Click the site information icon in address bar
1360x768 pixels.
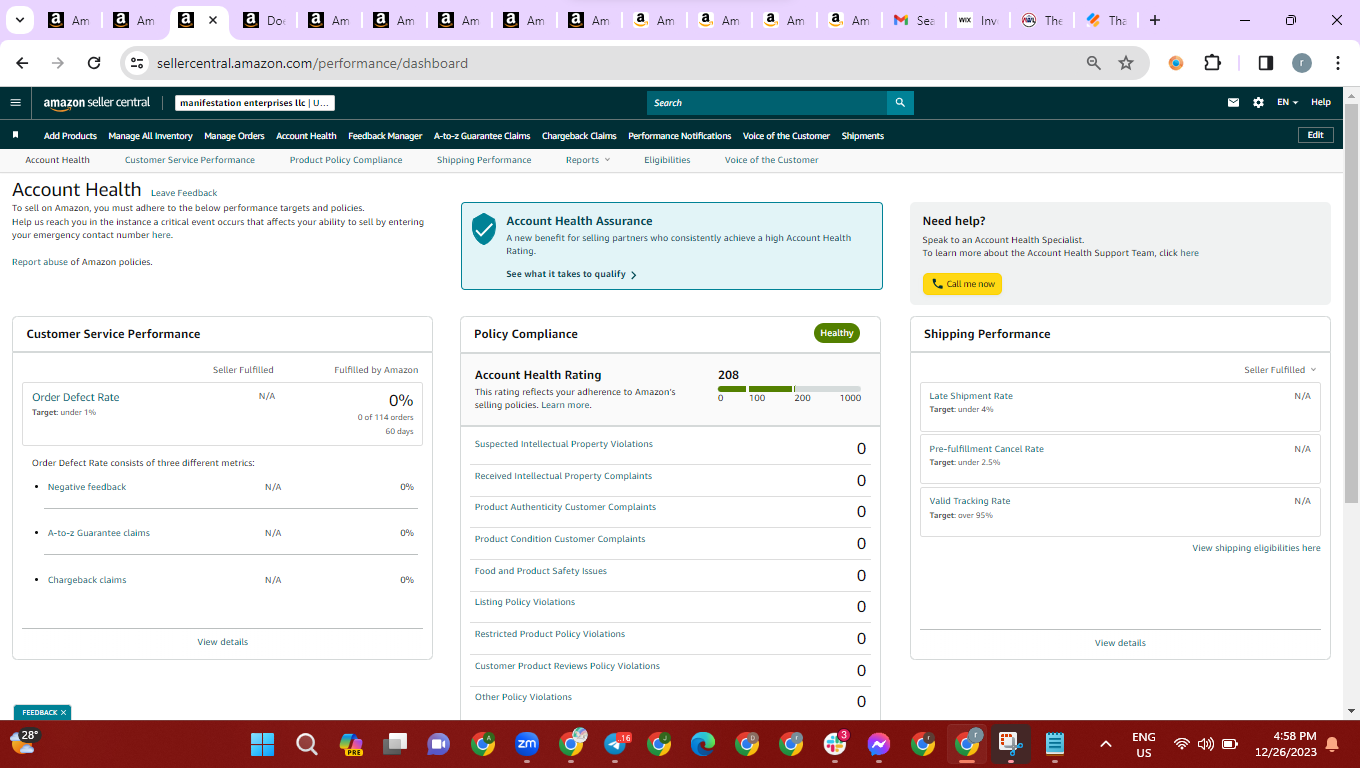point(138,63)
